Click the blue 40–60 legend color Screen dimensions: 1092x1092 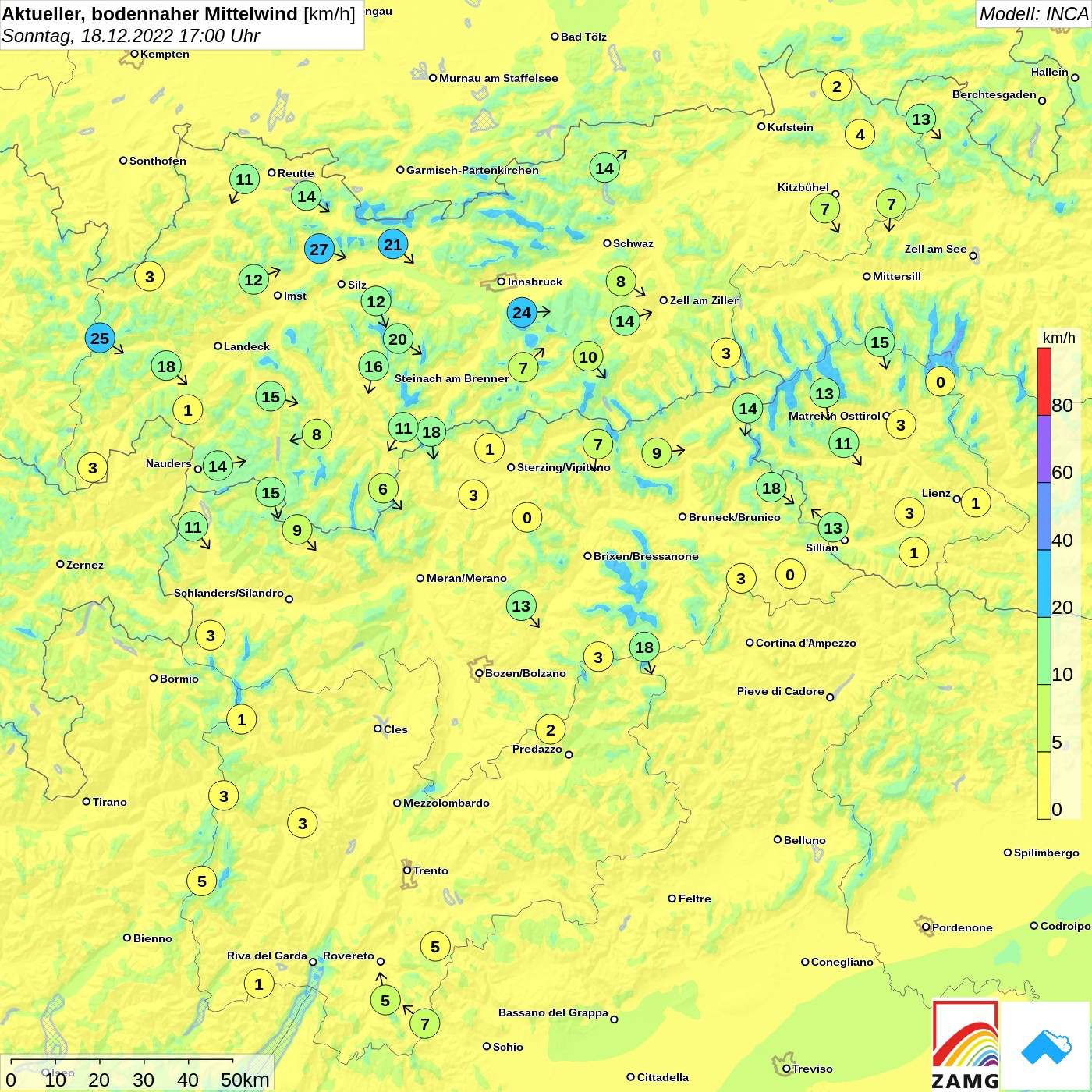coord(1044,516)
